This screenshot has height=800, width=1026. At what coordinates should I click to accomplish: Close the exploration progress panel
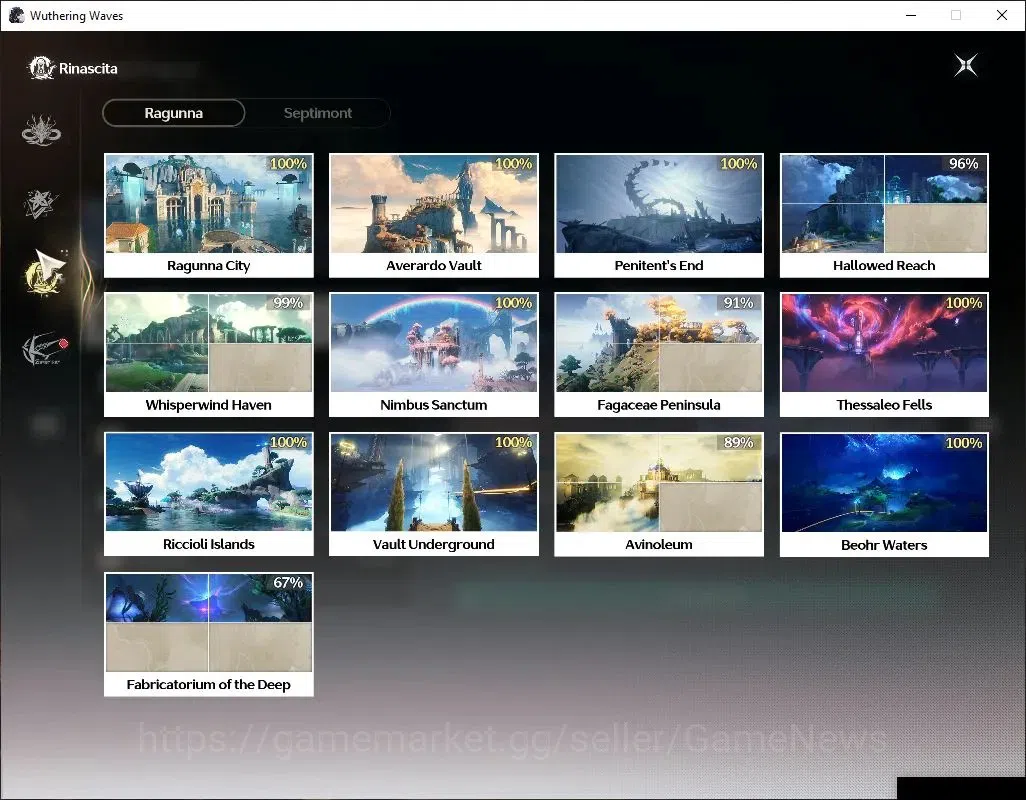[x=965, y=65]
